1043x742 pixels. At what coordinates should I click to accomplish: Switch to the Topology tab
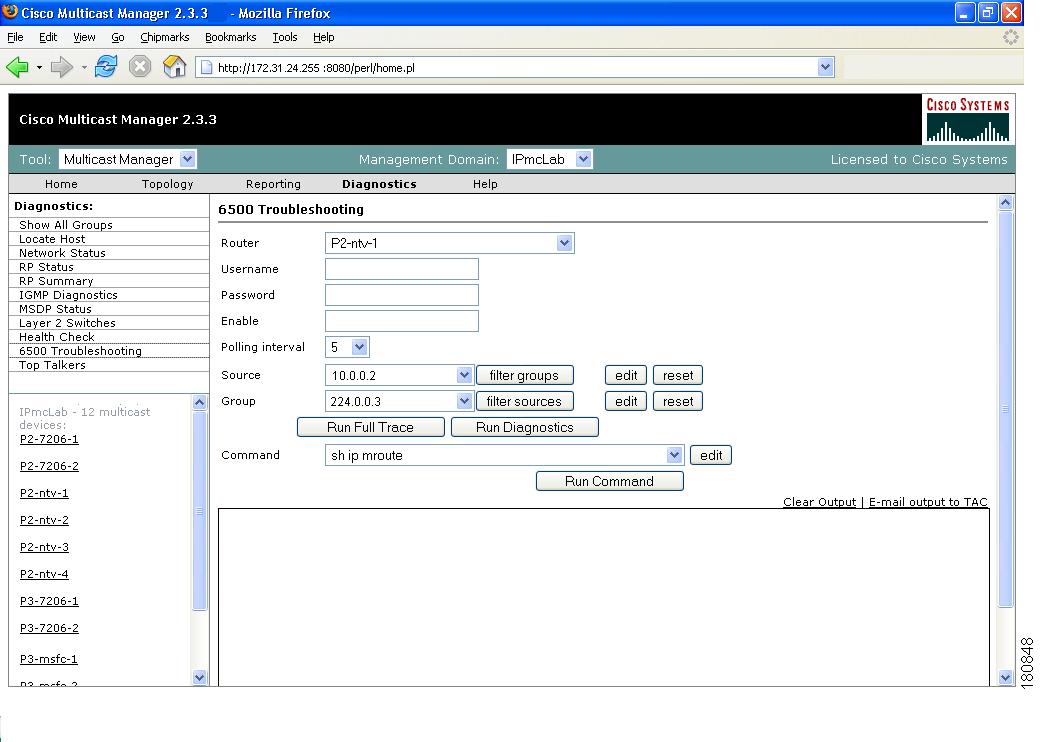click(168, 184)
